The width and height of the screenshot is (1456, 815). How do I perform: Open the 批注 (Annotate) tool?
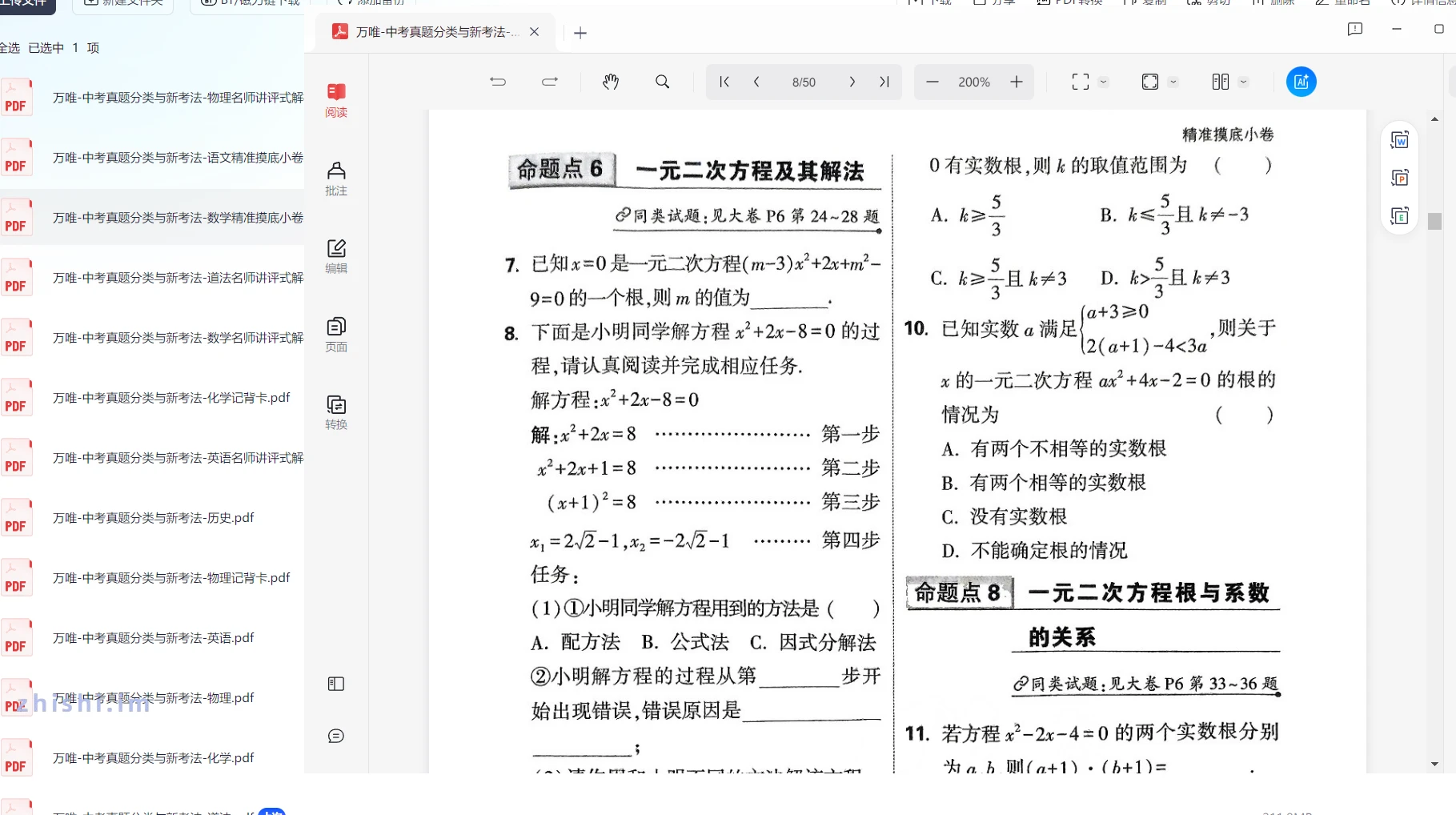tap(336, 179)
